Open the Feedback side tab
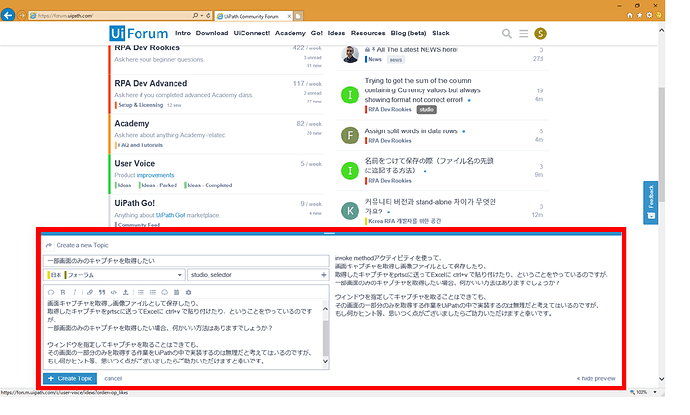The width and height of the screenshot is (690, 415). pos(650,202)
